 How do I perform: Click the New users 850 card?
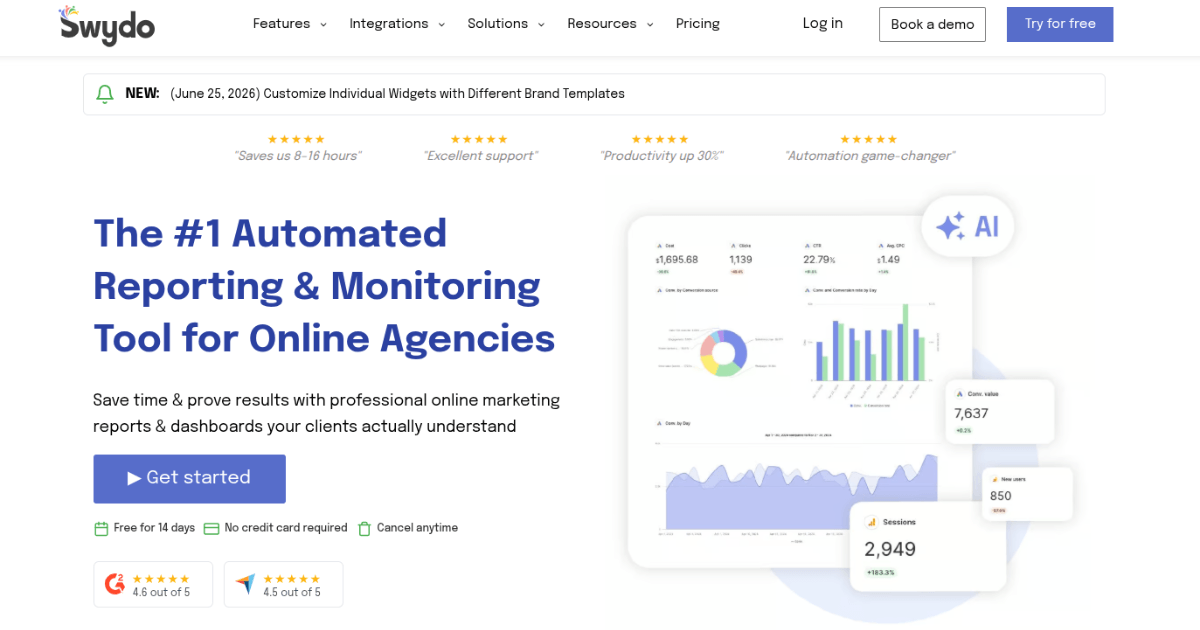click(x=1028, y=494)
